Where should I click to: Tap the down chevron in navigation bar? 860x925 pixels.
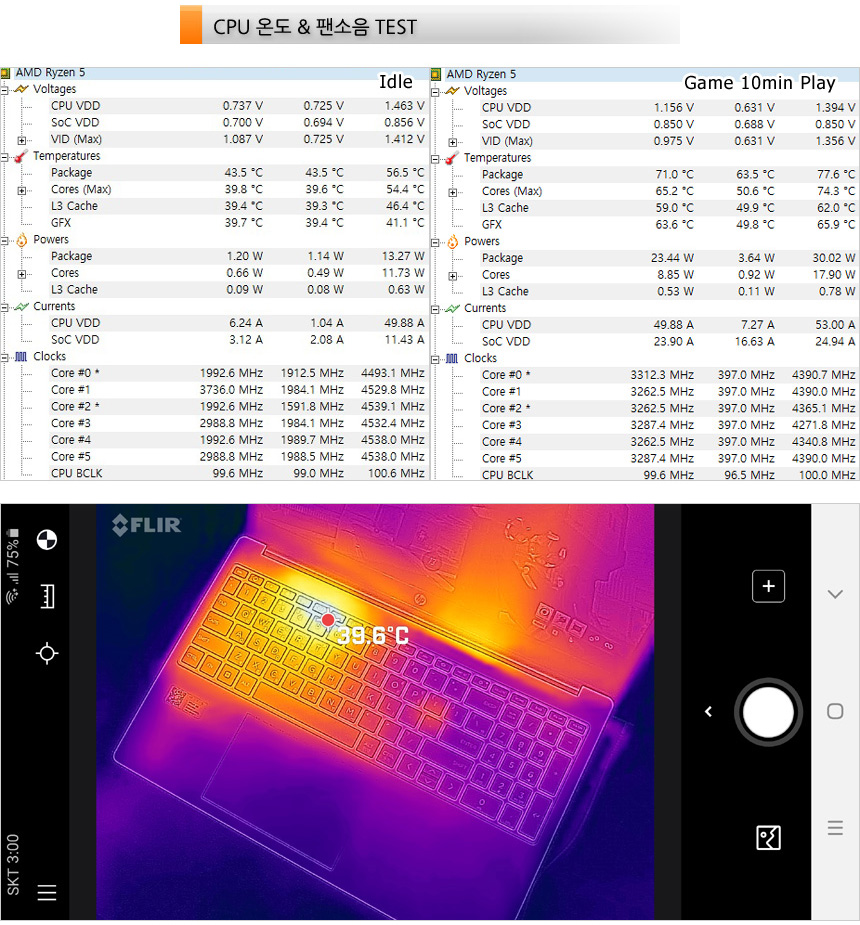(835, 594)
